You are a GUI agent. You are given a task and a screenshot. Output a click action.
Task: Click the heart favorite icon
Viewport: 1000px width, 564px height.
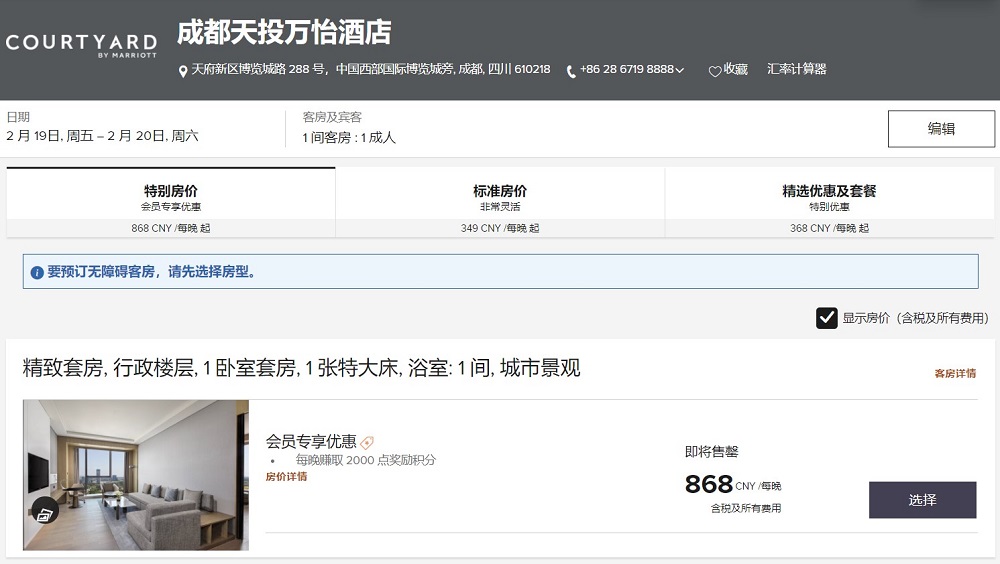(715, 71)
